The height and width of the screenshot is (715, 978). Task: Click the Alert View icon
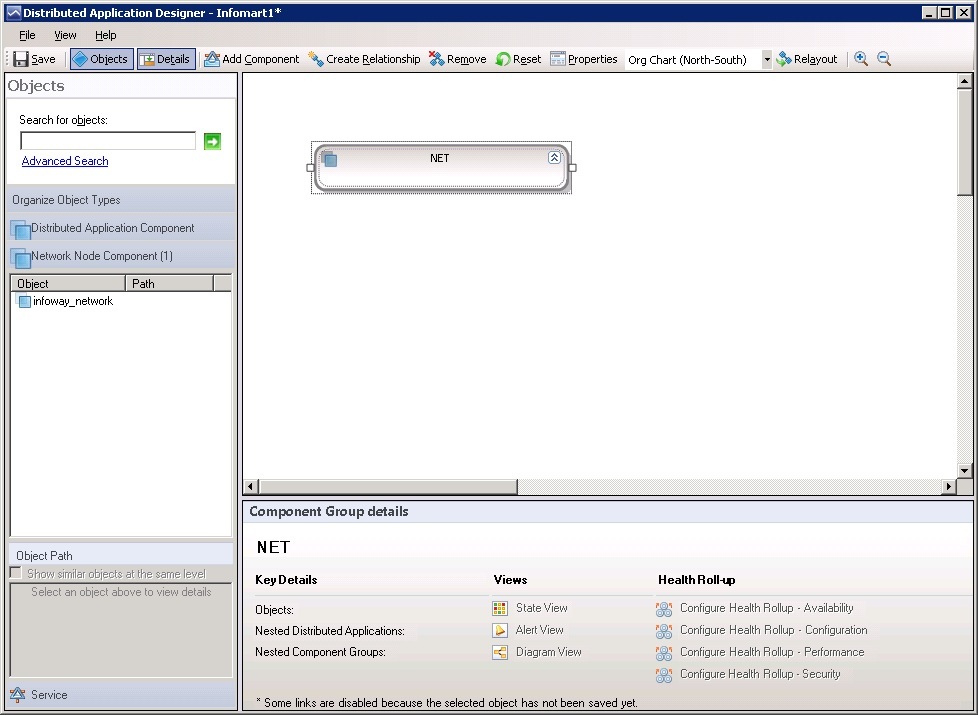pyautogui.click(x=500, y=630)
